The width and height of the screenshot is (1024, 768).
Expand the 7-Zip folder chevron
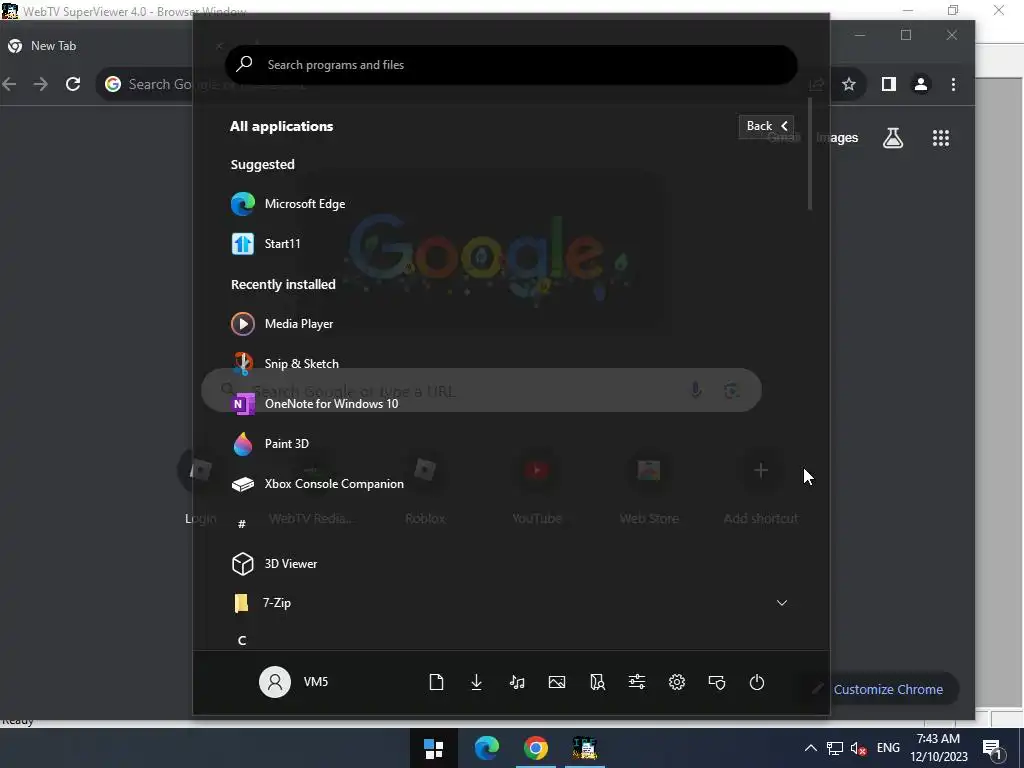coord(782,603)
